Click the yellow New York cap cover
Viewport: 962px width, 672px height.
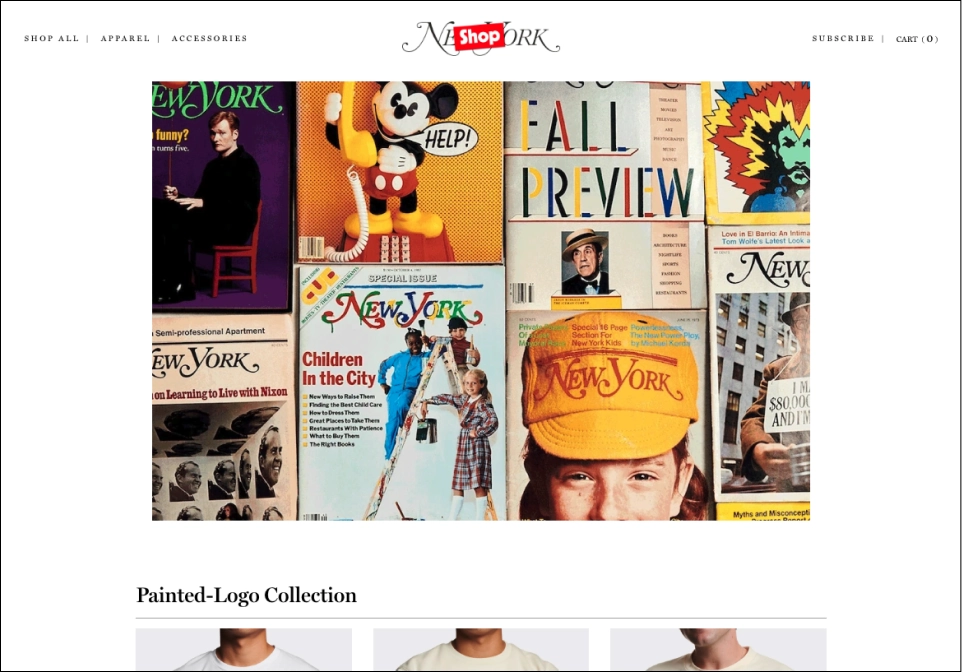[607, 415]
